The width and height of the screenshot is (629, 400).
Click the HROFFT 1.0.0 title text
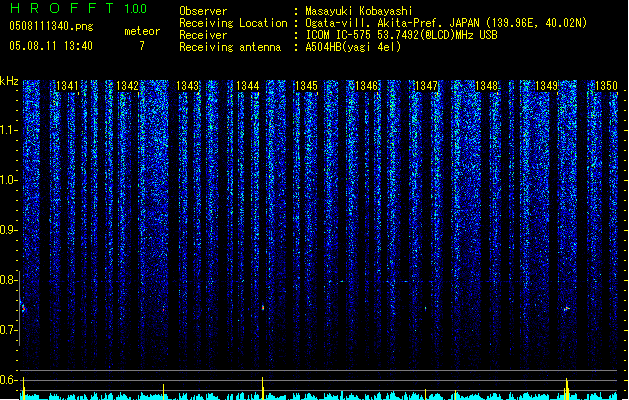tap(79, 8)
